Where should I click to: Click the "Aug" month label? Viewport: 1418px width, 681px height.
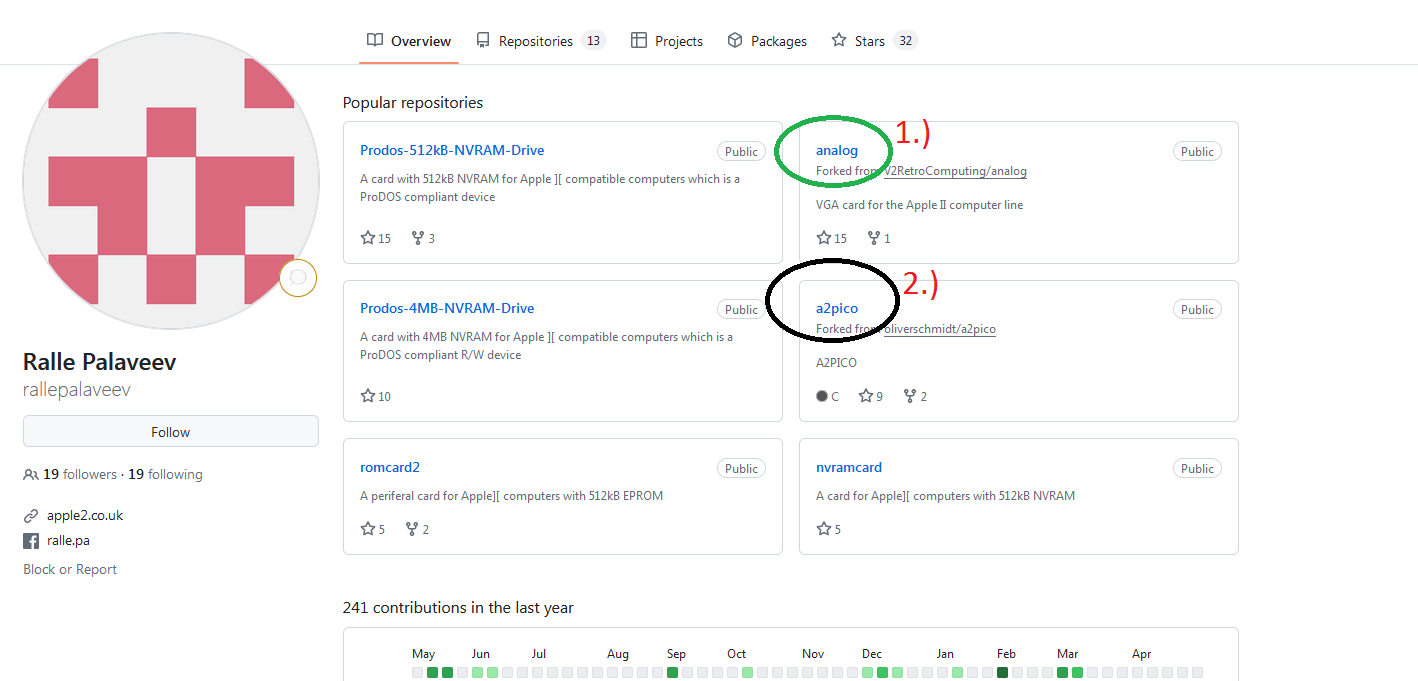[x=618, y=653]
